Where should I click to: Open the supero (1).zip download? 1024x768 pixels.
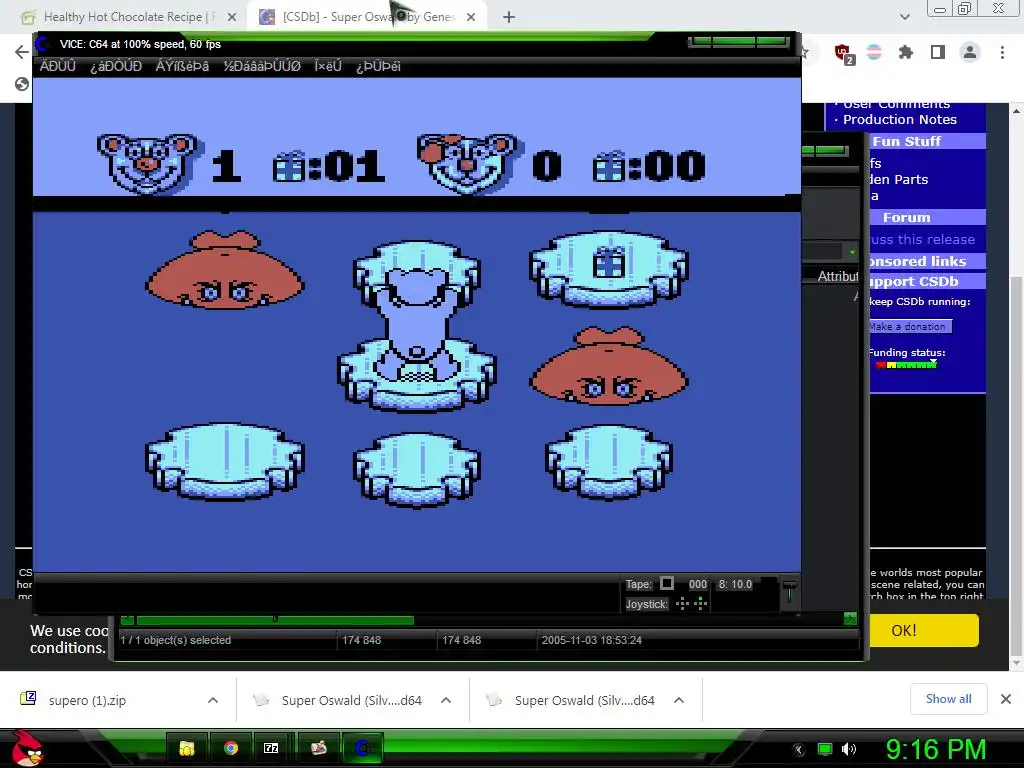(x=87, y=700)
